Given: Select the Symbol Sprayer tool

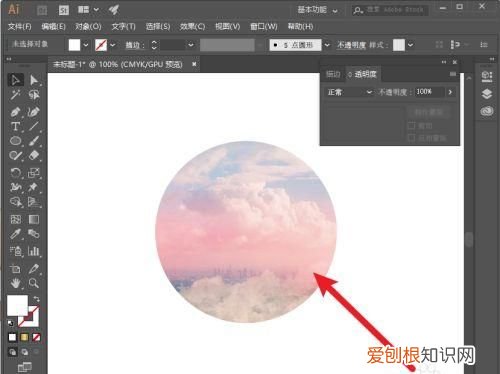Looking at the screenshot, I should pyautogui.click(x=15, y=251).
